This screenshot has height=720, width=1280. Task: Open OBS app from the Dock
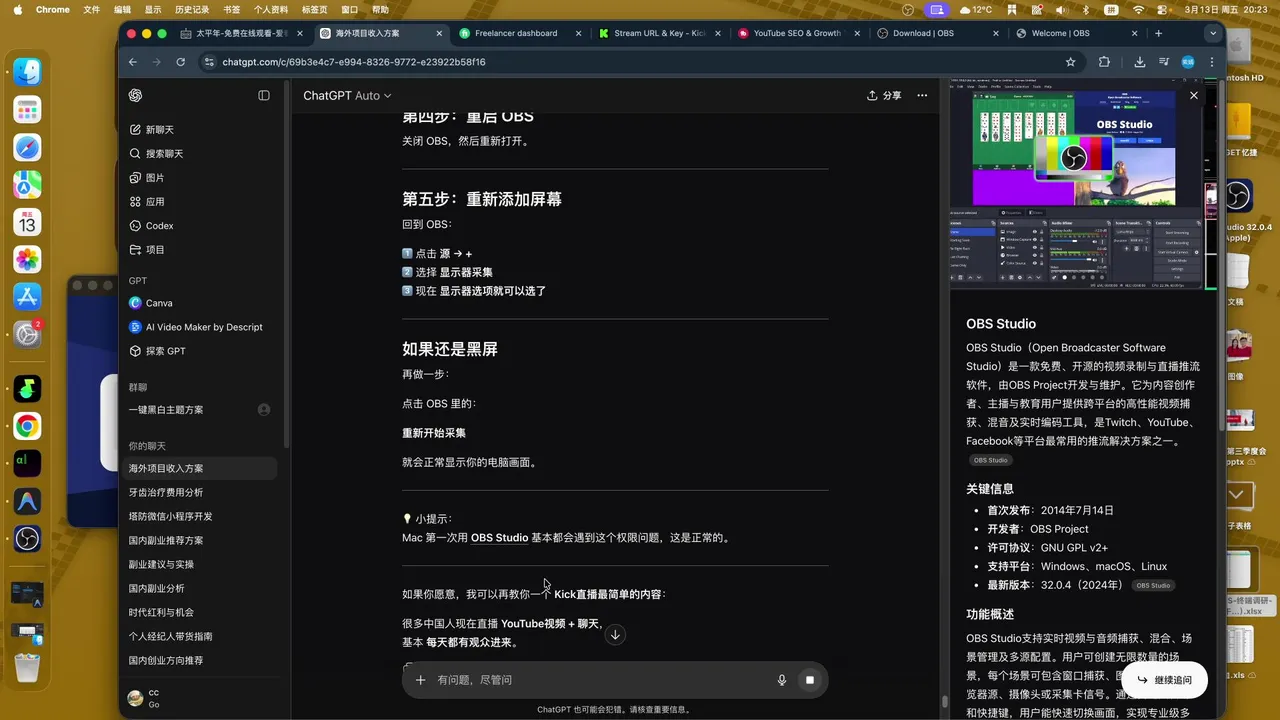pos(27,539)
